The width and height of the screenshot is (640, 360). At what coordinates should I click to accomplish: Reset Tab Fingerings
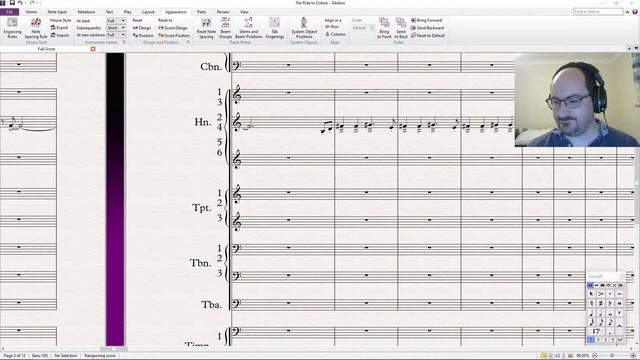pos(275,28)
